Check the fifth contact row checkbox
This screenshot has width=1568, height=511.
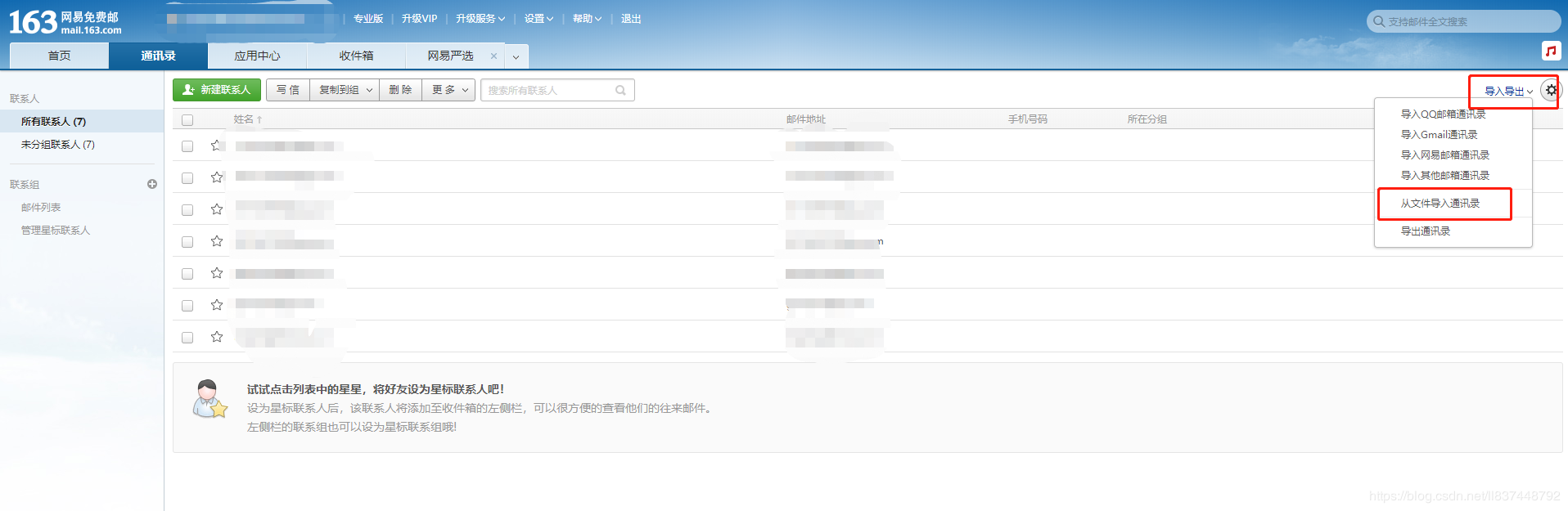(187, 274)
